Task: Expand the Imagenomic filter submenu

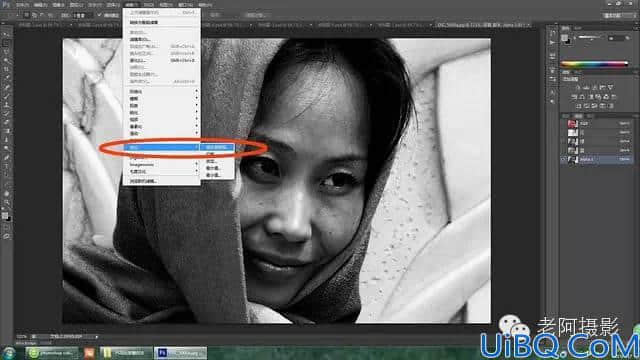Action: (x=162, y=164)
